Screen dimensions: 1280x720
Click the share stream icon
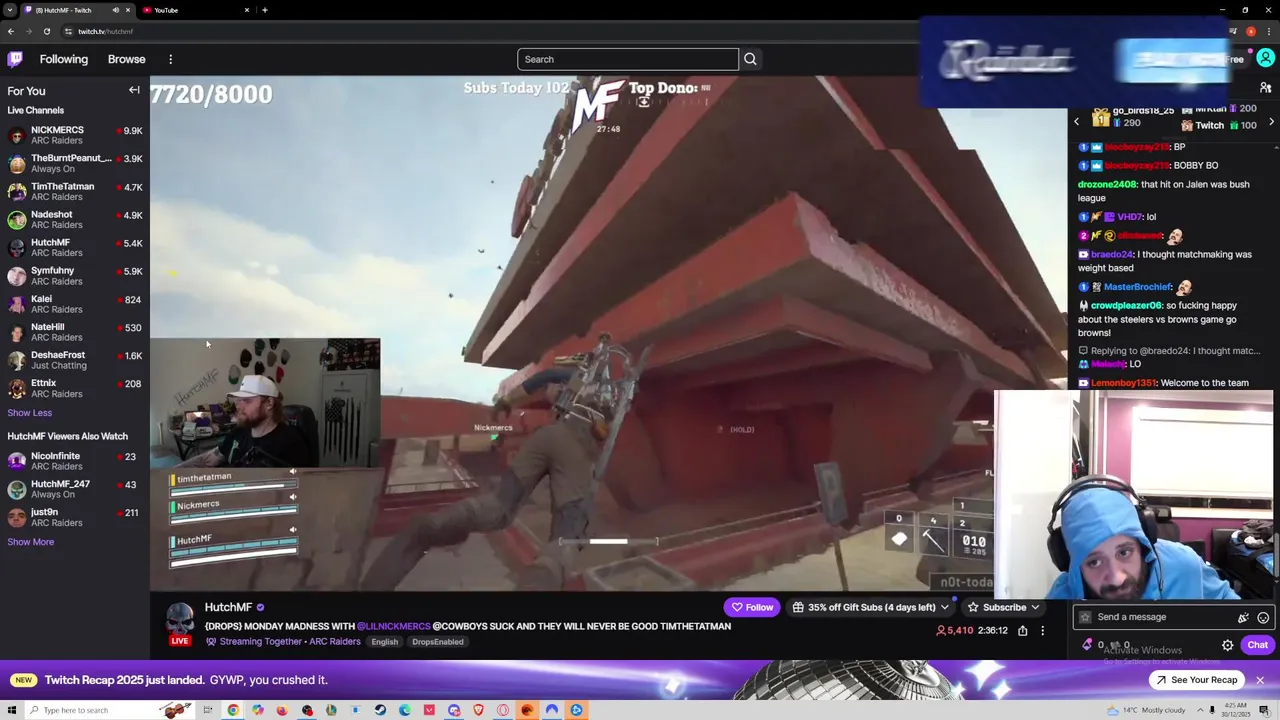tap(1022, 631)
